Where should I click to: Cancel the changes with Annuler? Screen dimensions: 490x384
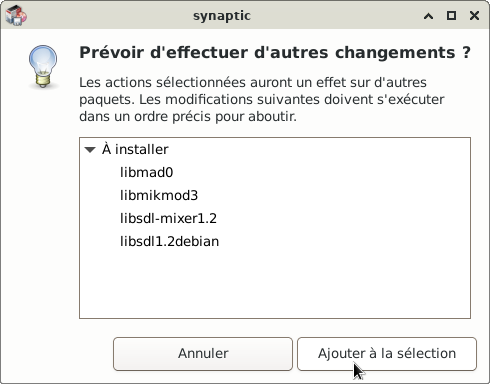tap(203, 354)
